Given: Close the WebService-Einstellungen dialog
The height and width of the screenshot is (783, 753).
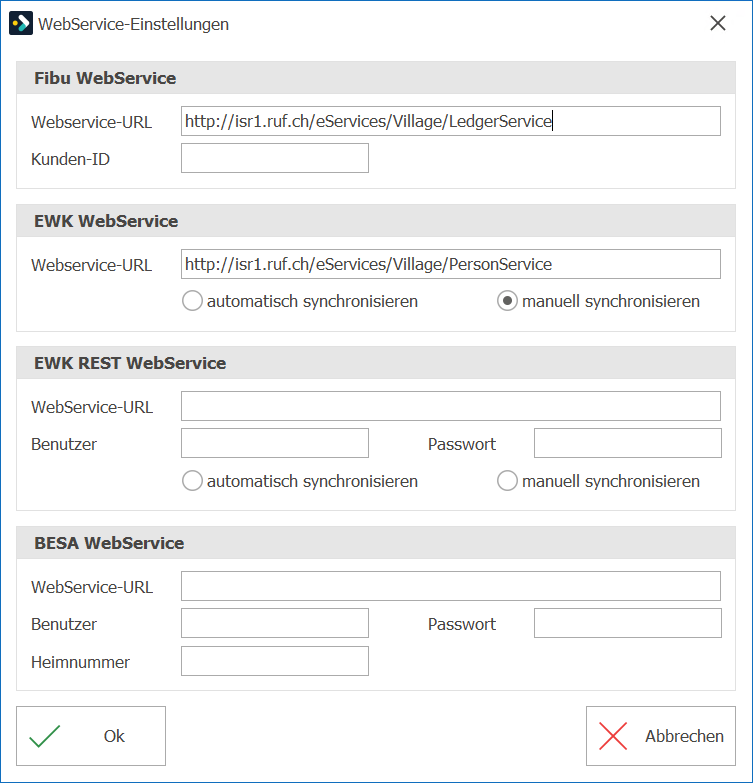Looking at the screenshot, I should (718, 23).
